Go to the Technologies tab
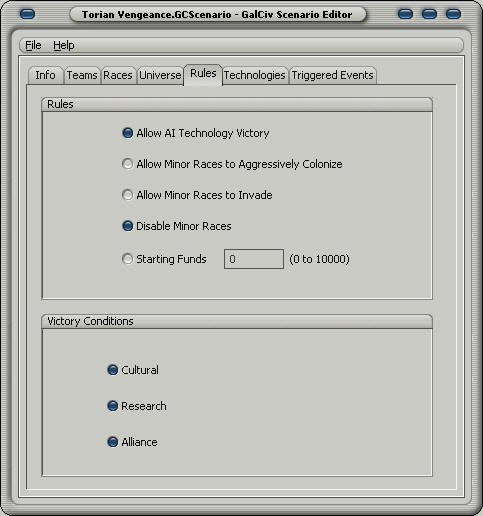The image size is (483, 516). tap(255, 75)
